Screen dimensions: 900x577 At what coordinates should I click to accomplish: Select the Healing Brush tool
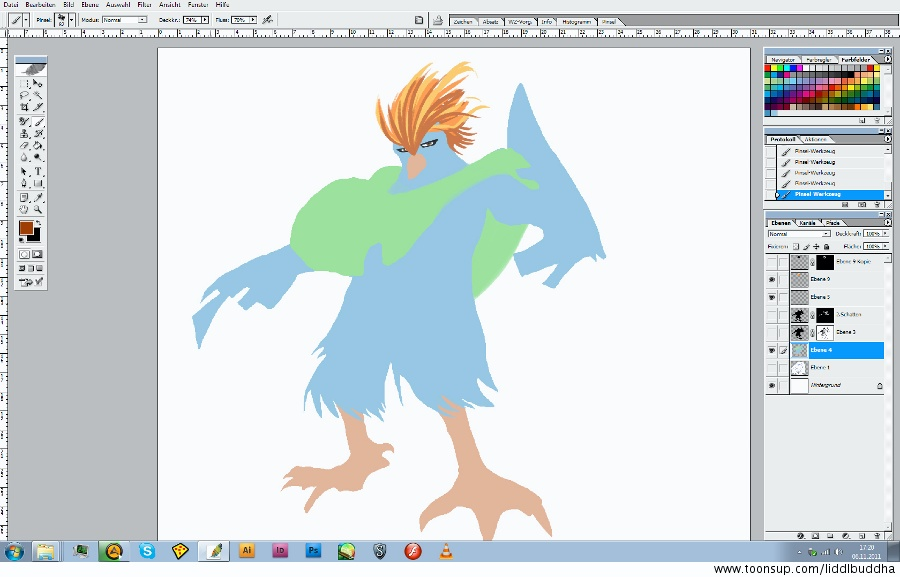tap(24, 122)
